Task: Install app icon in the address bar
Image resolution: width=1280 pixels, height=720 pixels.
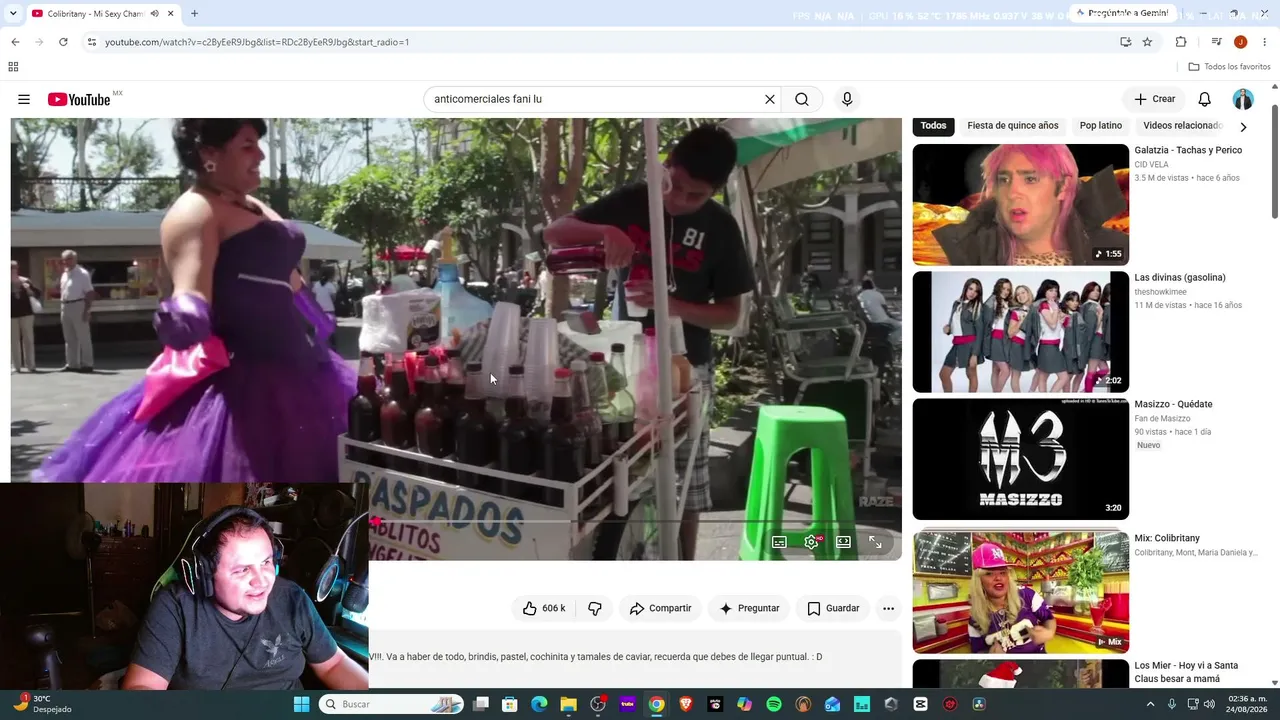Action: (x=1126, y=42)
